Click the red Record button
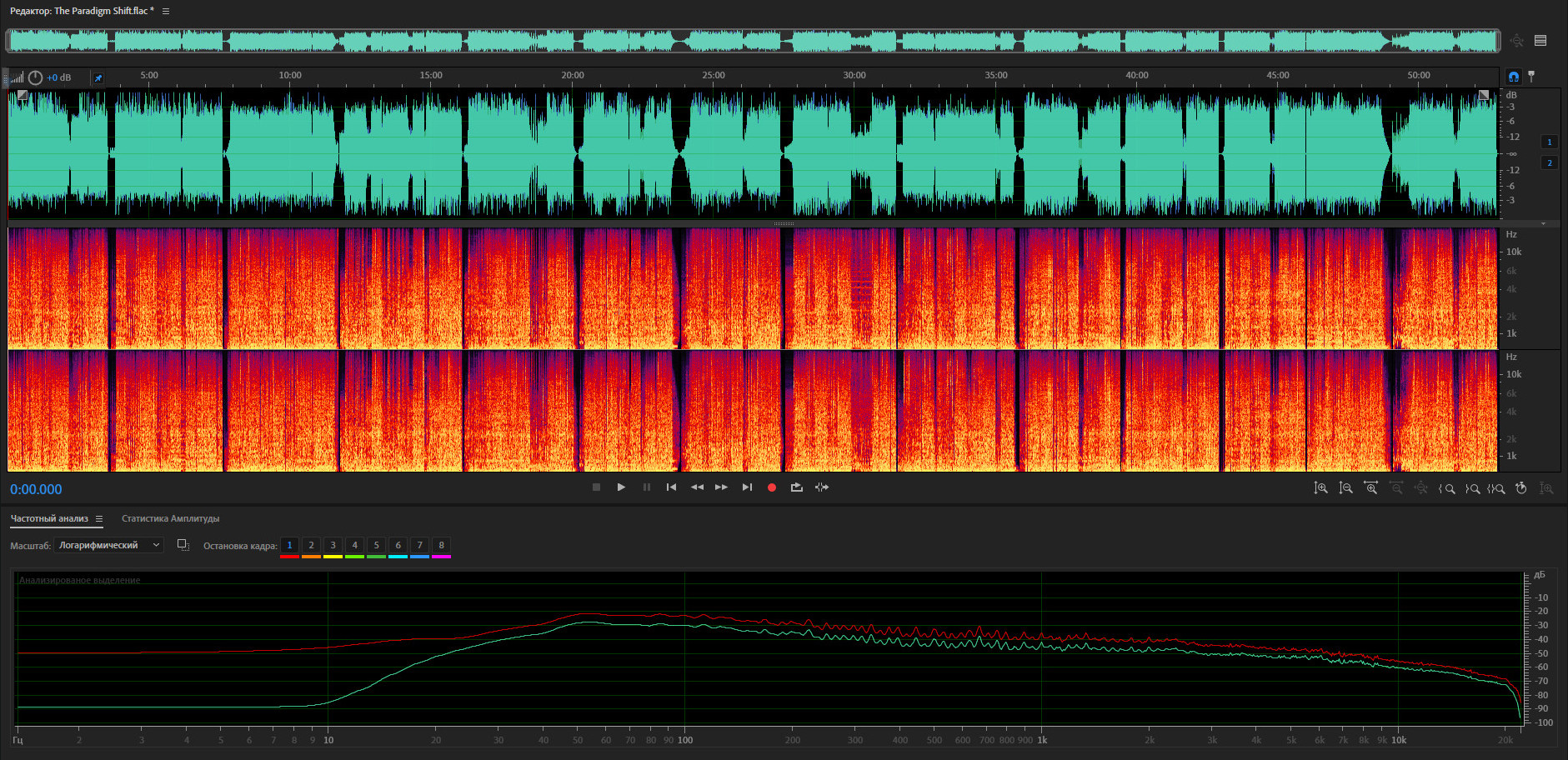This screenshot has width=1568, height=760. point(772,487)
